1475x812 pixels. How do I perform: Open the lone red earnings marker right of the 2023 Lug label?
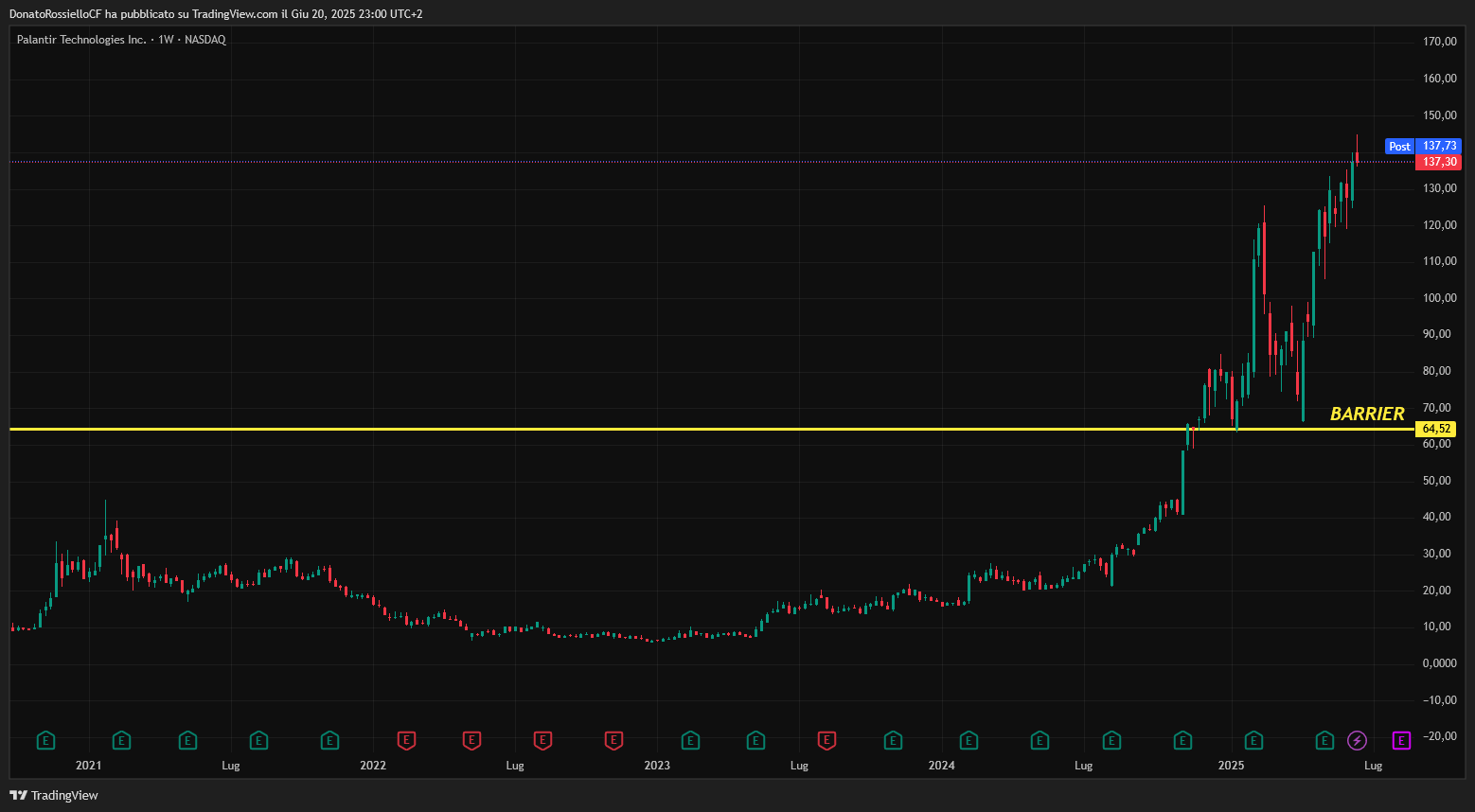[x=826, y=740]
